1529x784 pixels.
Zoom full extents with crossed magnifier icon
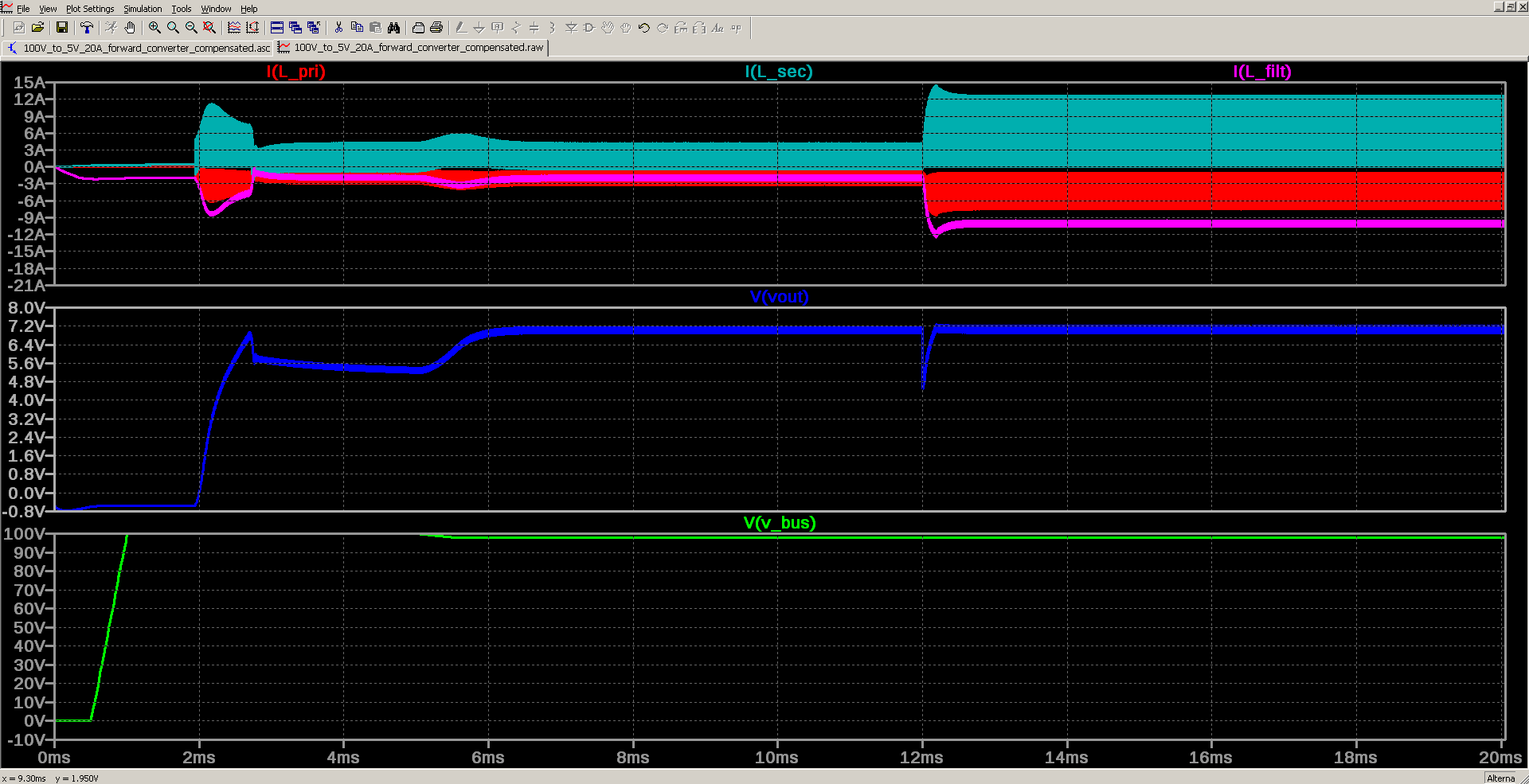tap(209, 28)
